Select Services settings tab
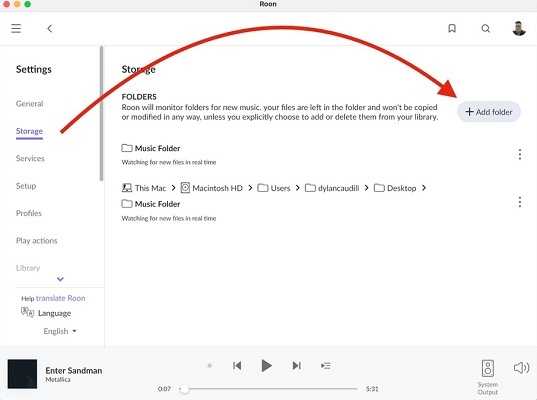Screen dimensions: 537x400 [30, 158]
